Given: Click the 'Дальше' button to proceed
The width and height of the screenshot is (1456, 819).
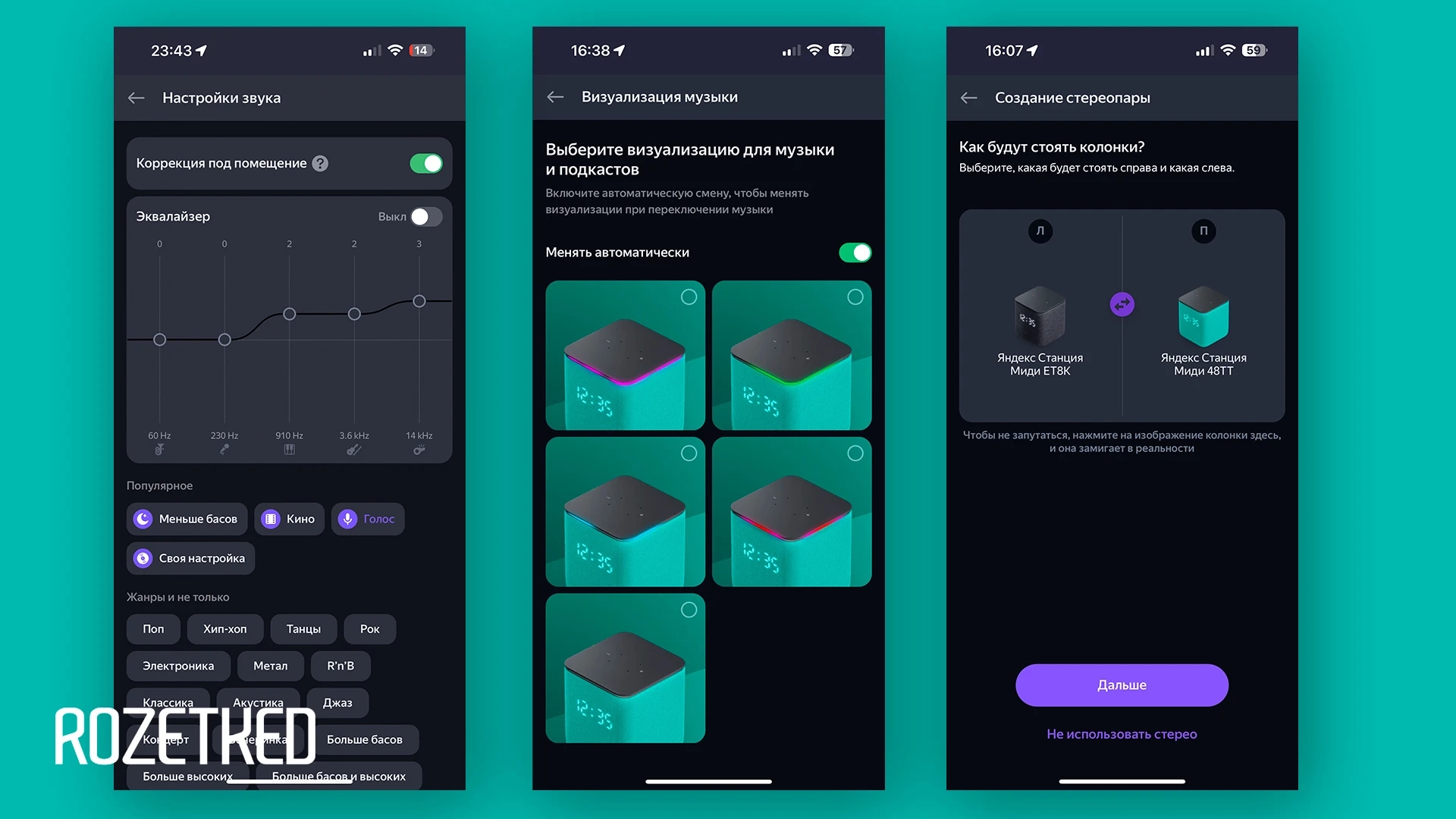Looking at the screenshot, I should (1122, 685).
